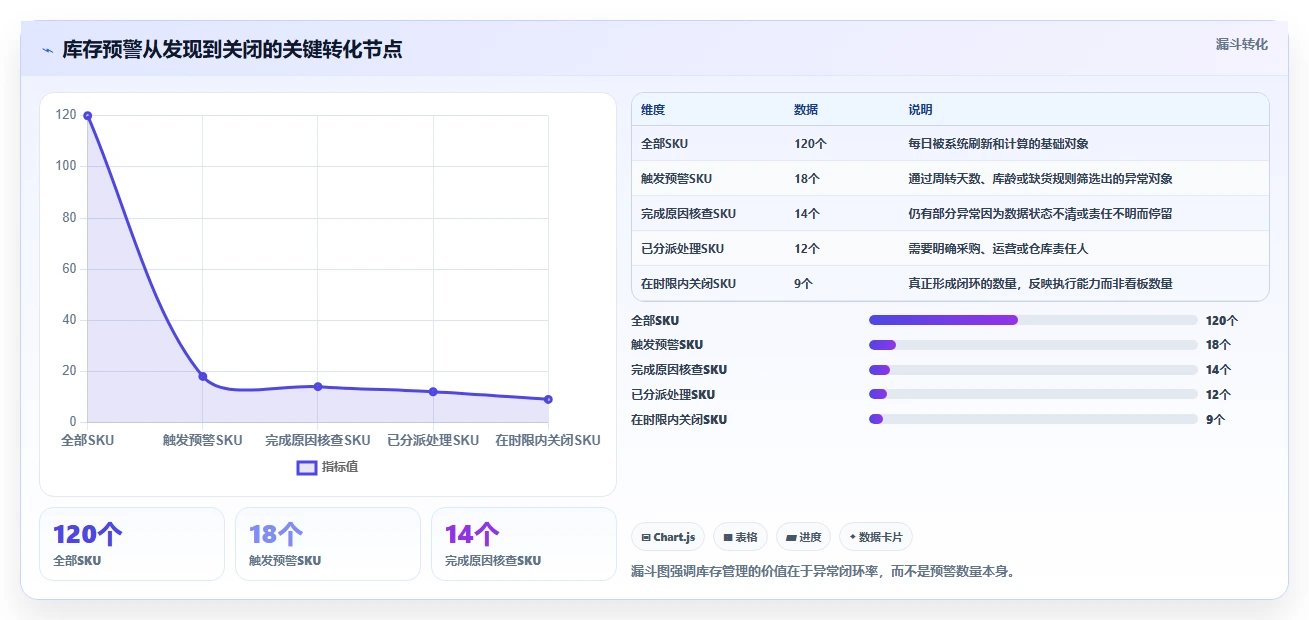Select the 数据卡片 tag chip
1309x620 pixels.
click(x=876, y=537)
